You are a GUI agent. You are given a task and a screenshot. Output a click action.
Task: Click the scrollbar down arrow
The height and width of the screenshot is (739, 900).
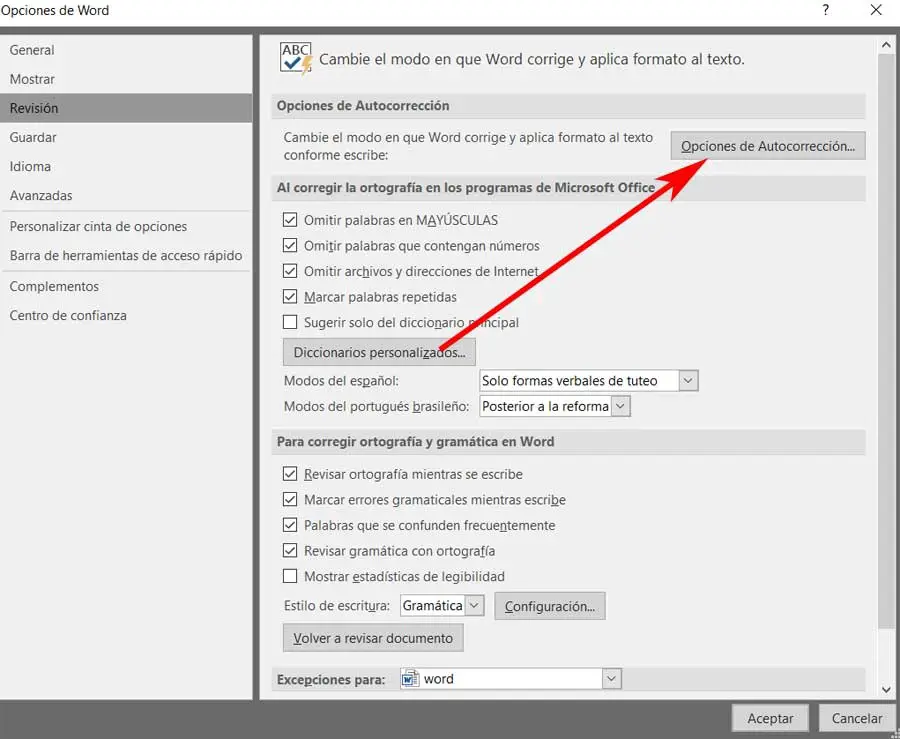pyautogui.click(x=886, y=690)
